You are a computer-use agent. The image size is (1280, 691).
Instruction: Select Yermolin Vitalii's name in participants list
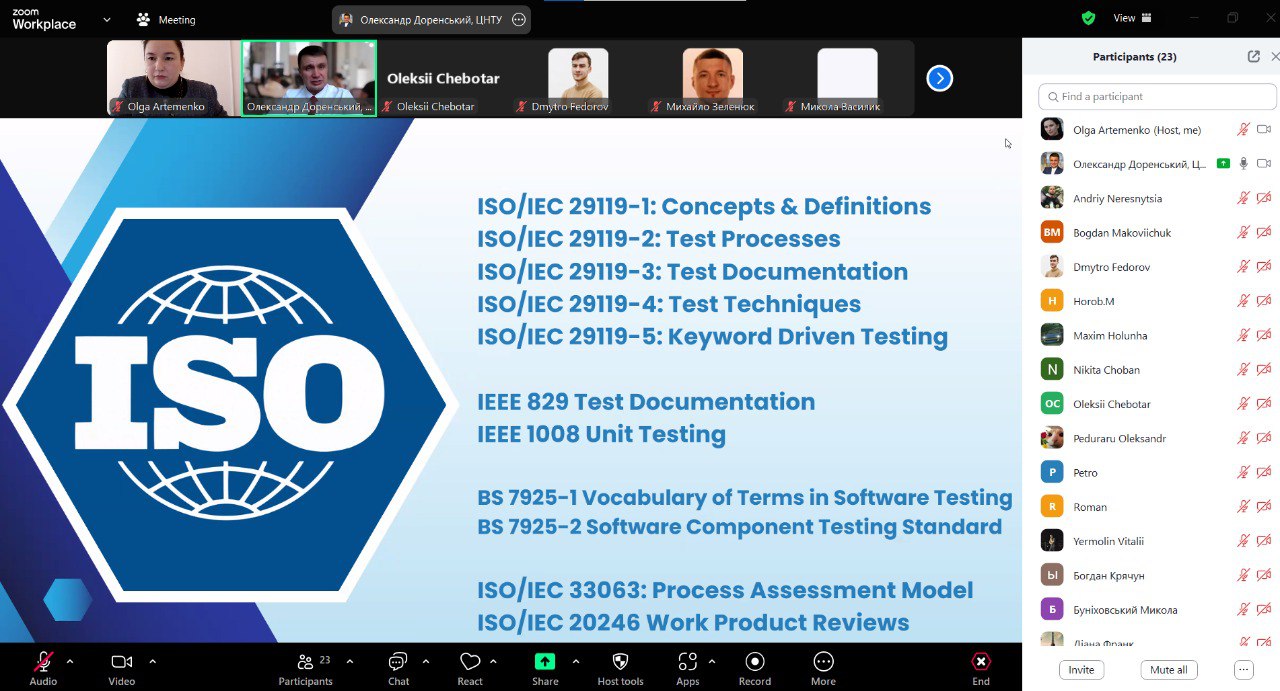click(1108, 541)
